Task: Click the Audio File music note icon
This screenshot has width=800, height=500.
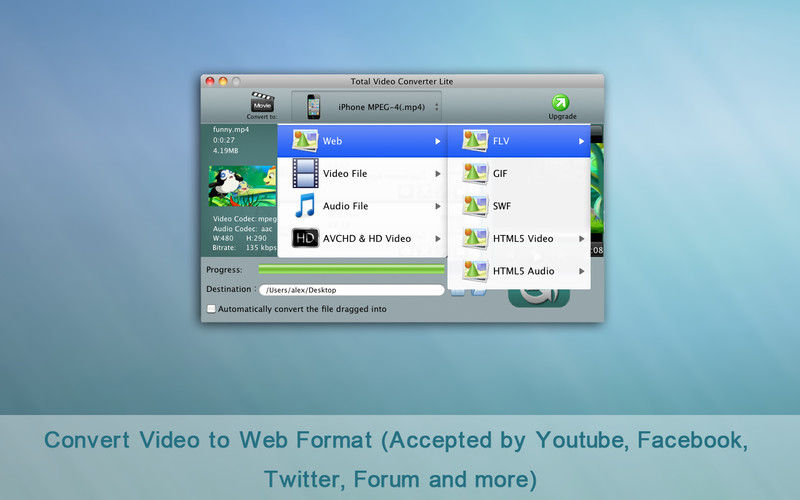Action: pos(305,206)
